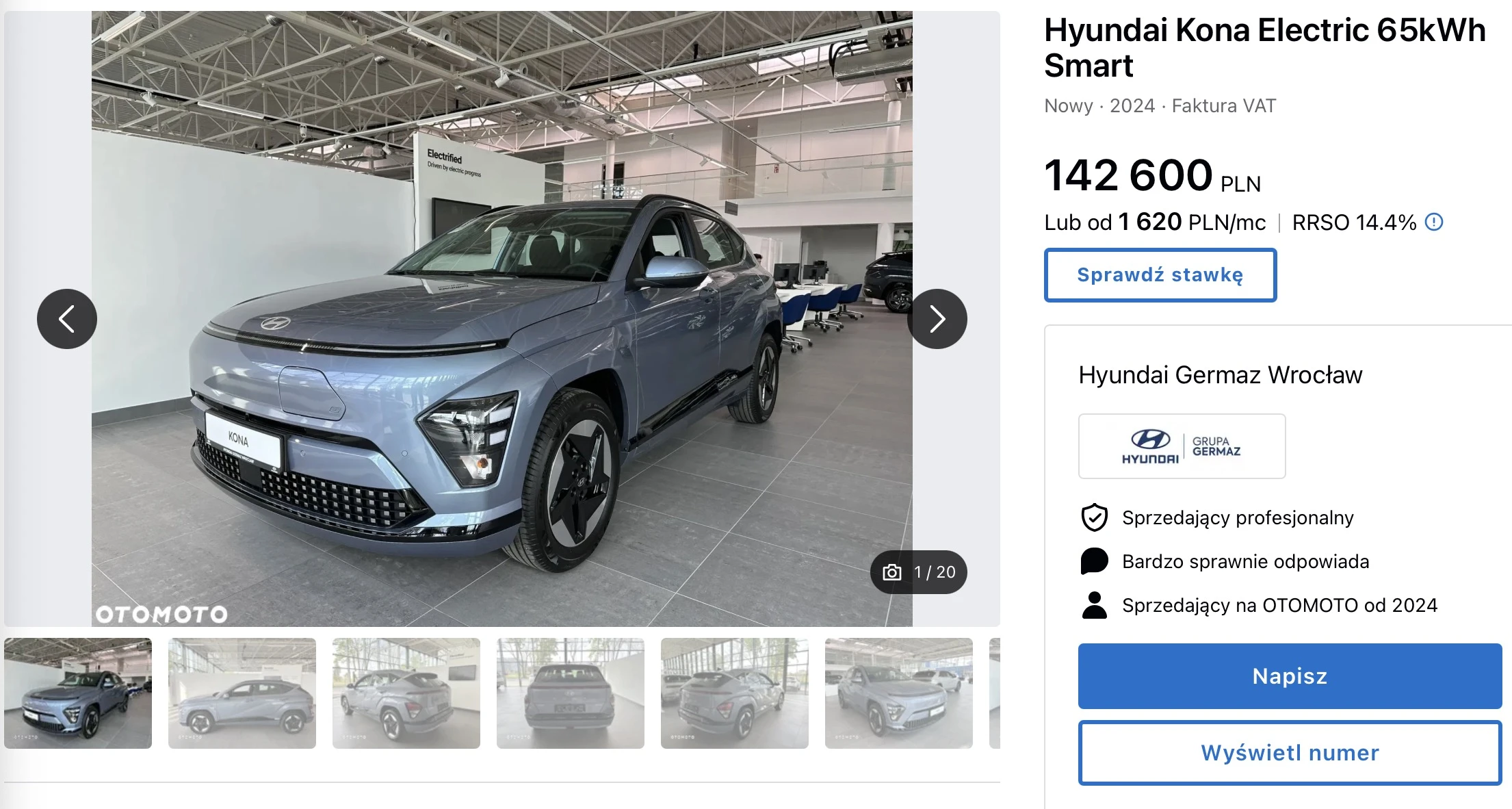This screenshot has height=809, width=1512.
Task: Select third thumbnail showing rear quarter view
Action: (x=406, y=693)
